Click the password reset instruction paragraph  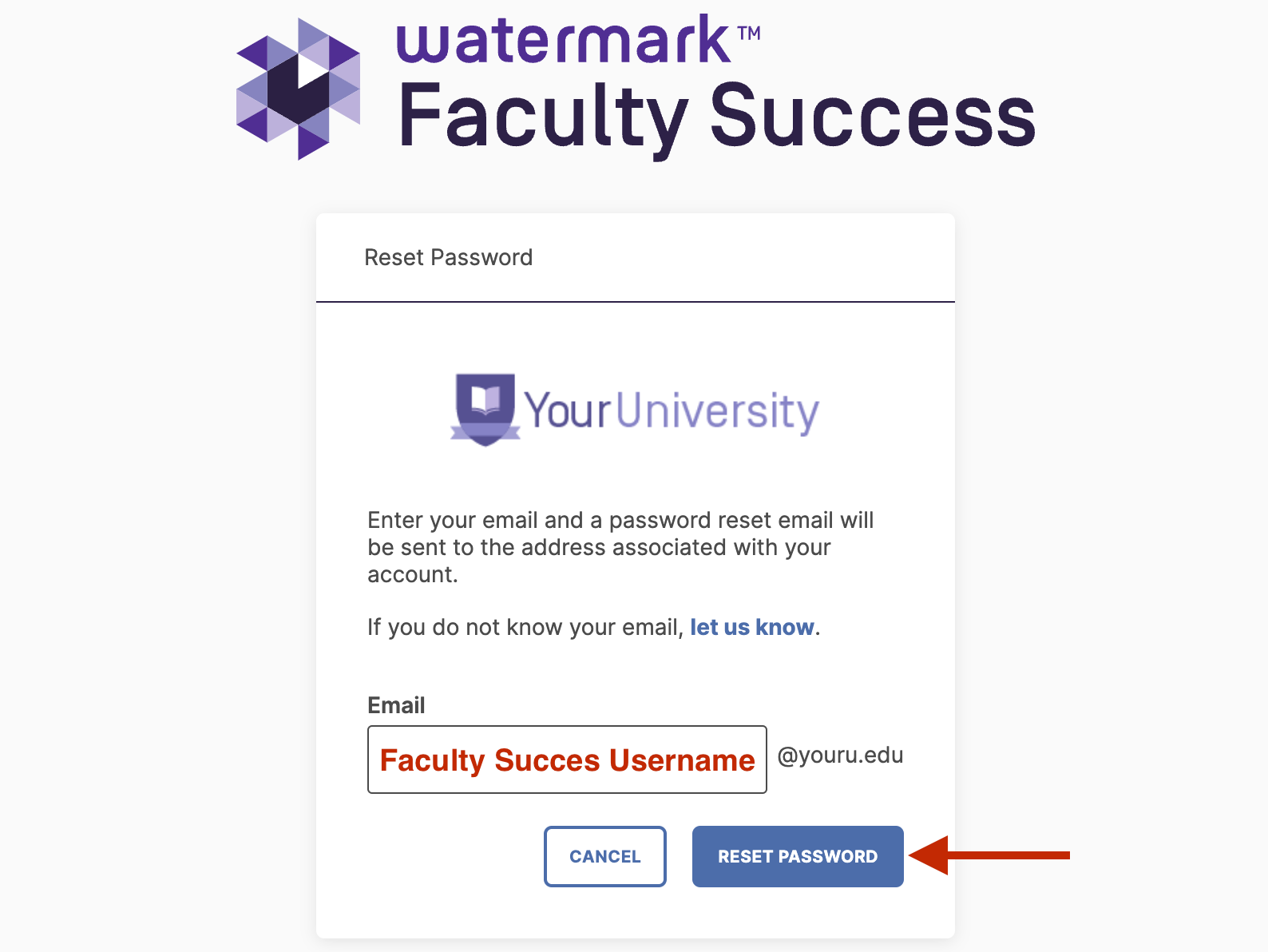[620, 547]
